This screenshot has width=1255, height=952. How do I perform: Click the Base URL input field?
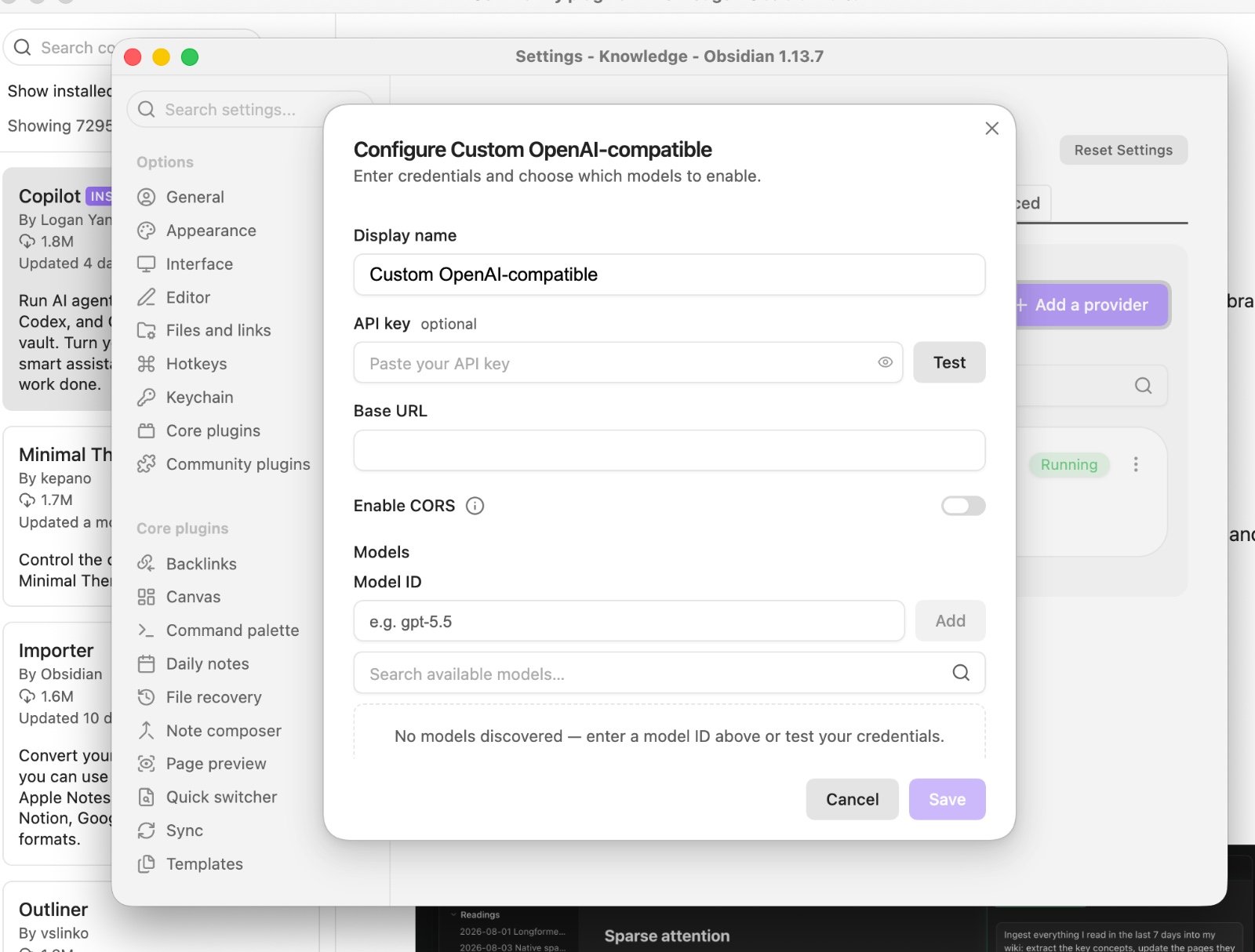[669, 450]
